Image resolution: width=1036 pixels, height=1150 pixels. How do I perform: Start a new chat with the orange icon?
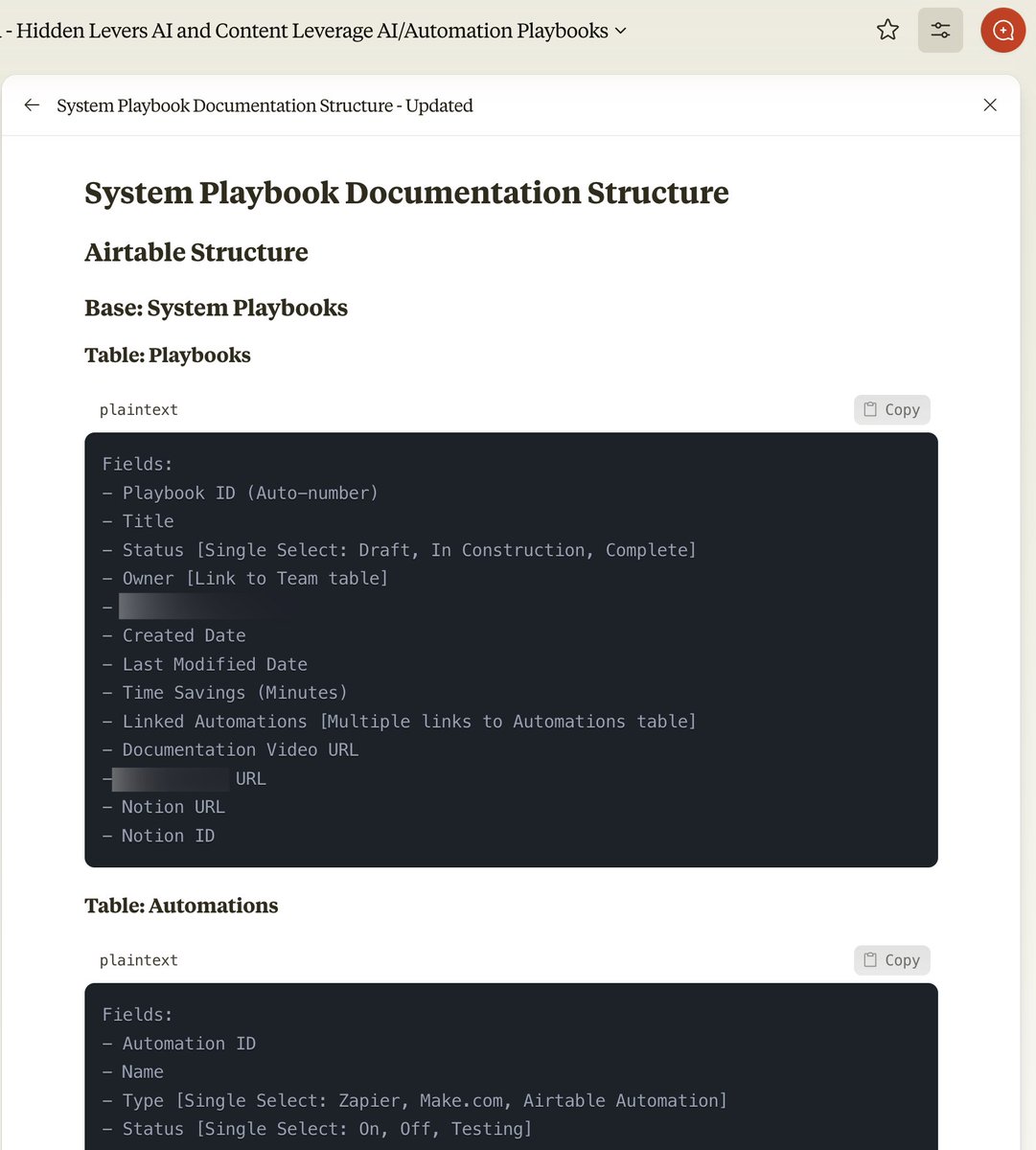[x=1002, y=30]
